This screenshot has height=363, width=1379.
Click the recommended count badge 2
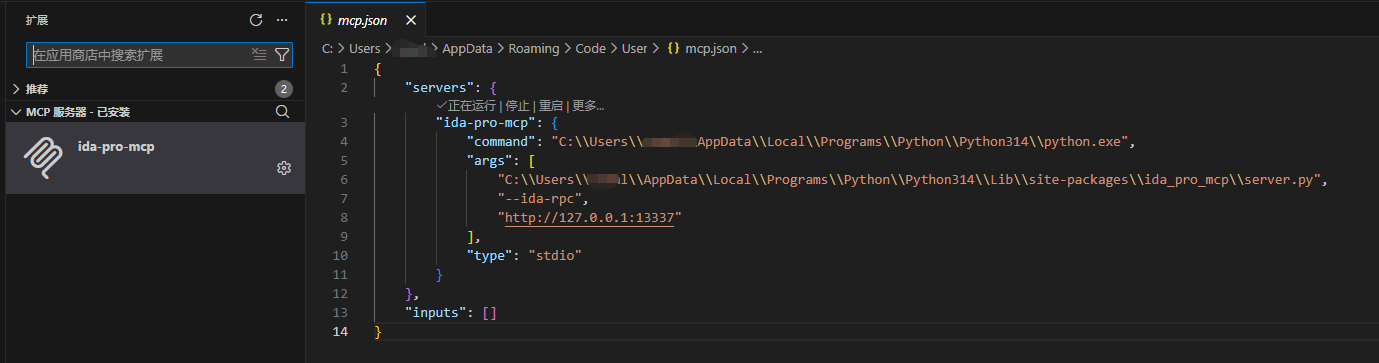tap(283, 89)
